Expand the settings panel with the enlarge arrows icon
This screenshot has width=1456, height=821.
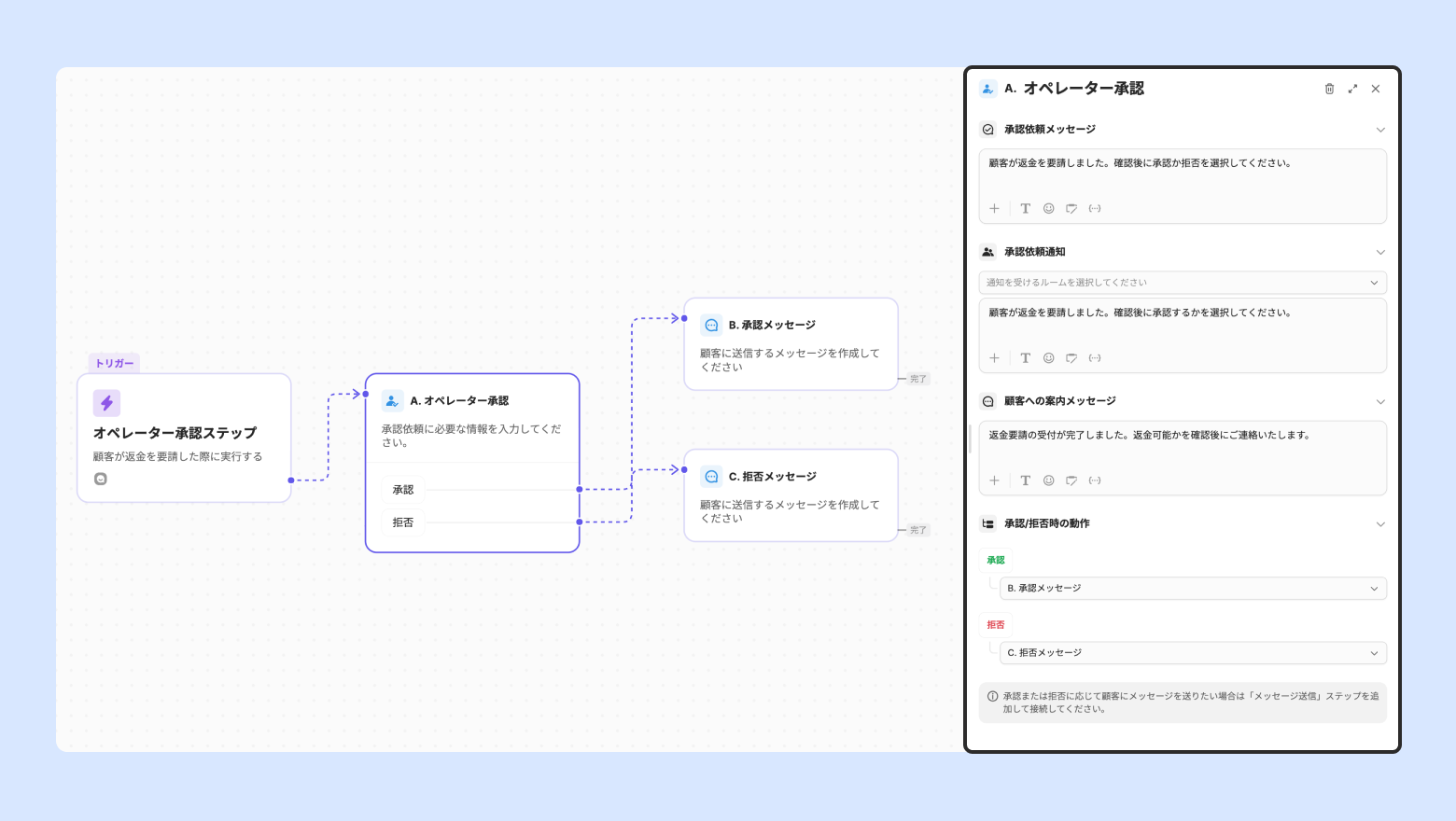click(1352, 89)
